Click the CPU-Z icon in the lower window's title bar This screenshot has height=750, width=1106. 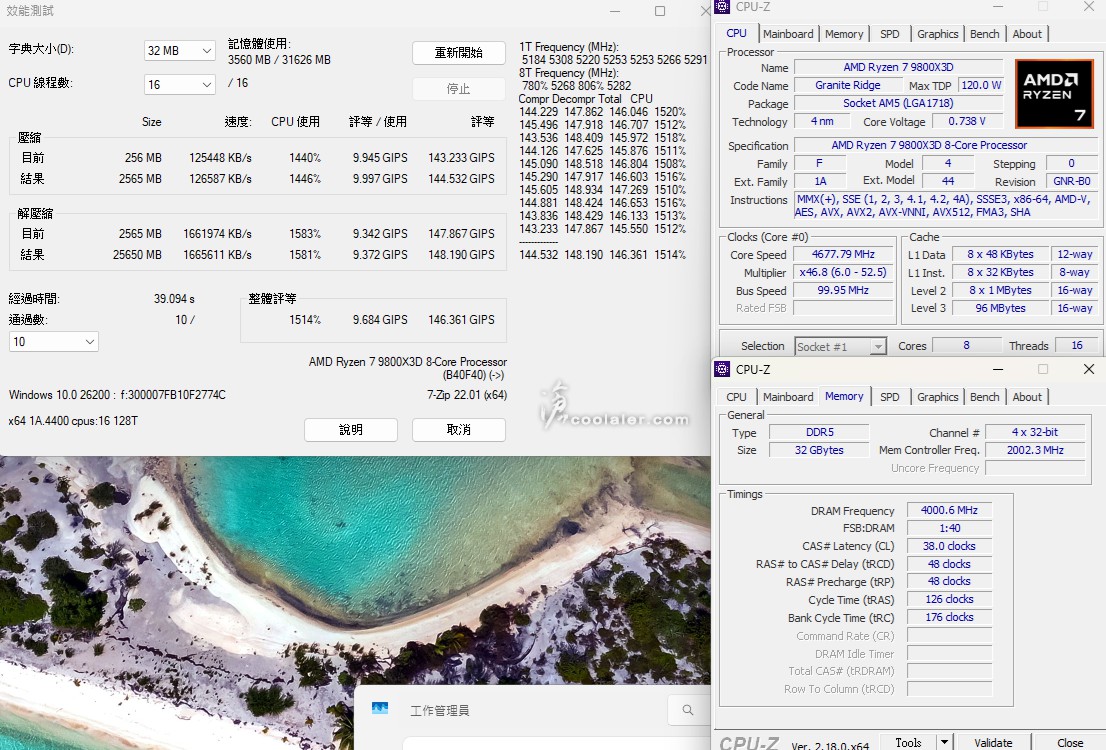(x=722, y=369)
